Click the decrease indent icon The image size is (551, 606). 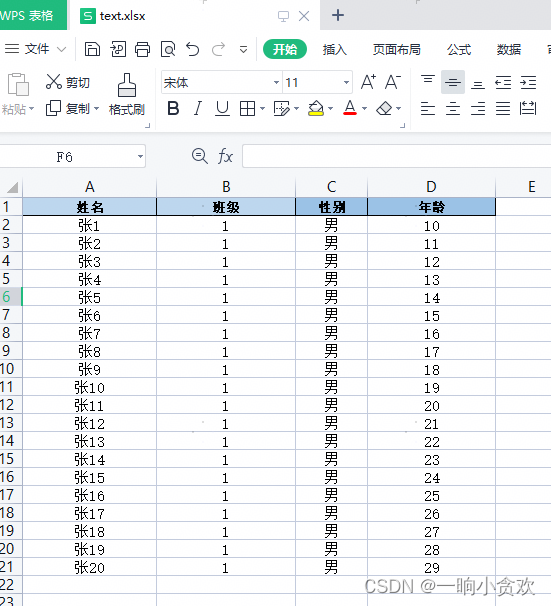[503, 83]
